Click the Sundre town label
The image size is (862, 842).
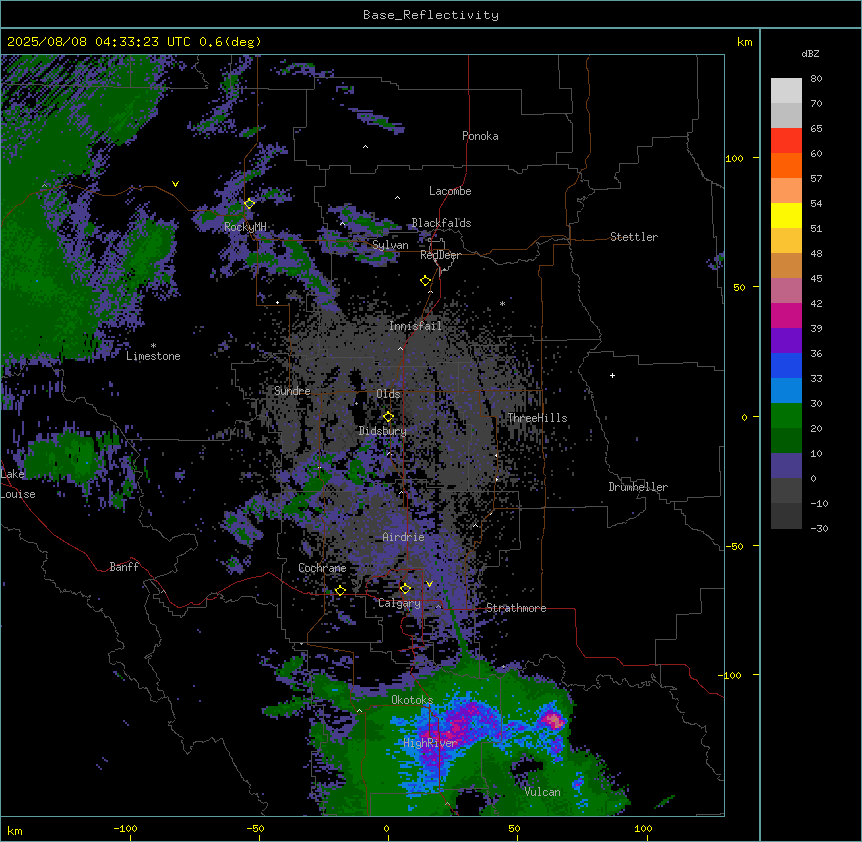coord(292,391)
